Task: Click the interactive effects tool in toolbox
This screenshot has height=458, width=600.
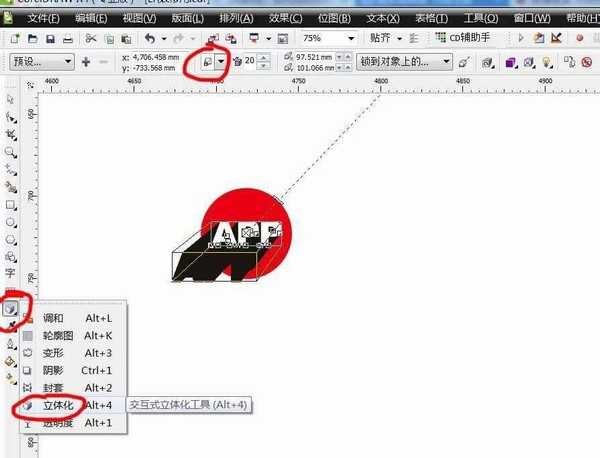Action: click(x=11, y=308)
